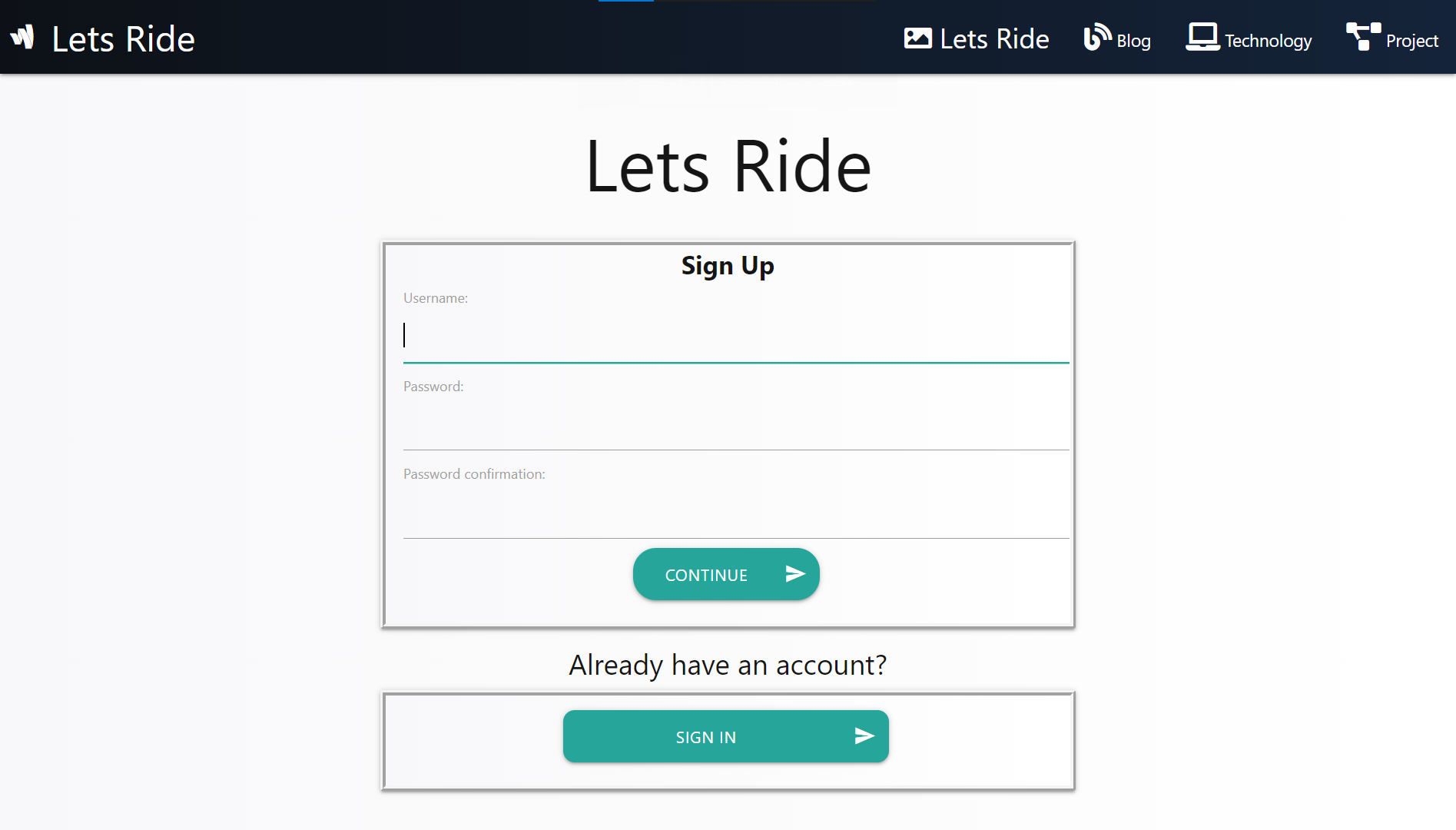Click SIGN IN below Already have an account
1456x830 pixels.
click(725, 735)
